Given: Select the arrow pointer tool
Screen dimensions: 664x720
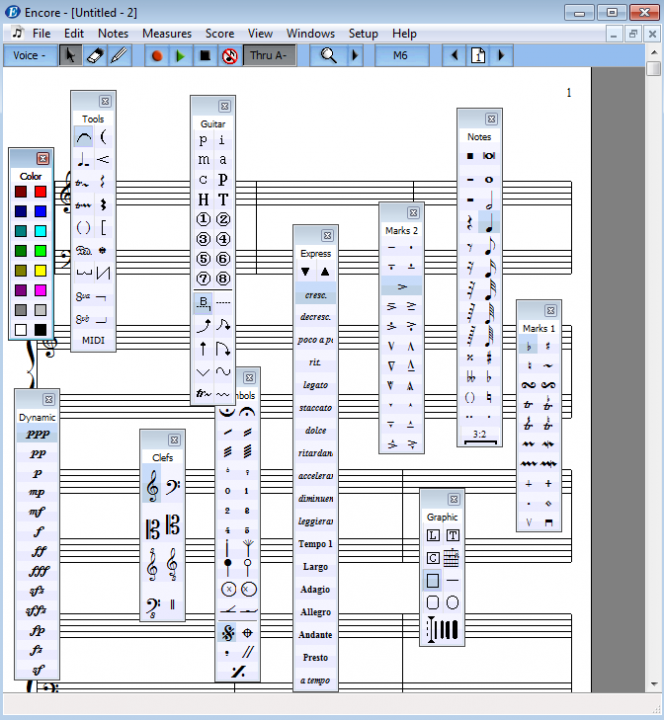Looking at the screenshot, I should 70,56.
